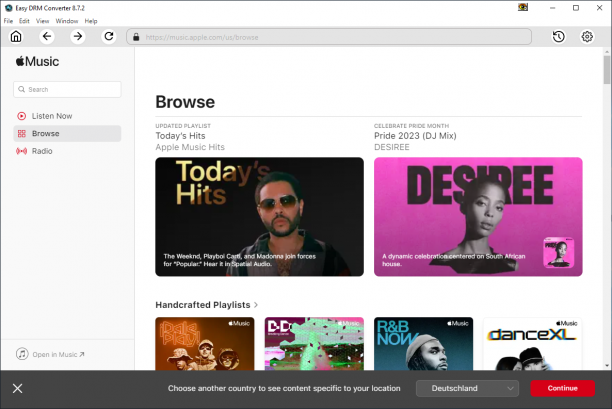This screenshot has height=409, width=612.
Task: Open conversion history clock icon
Action: [559, 37]
